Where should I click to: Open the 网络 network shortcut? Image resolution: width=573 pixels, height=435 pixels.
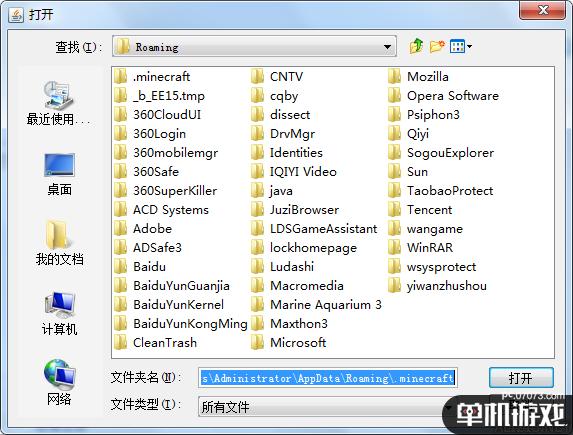point(59,382)
